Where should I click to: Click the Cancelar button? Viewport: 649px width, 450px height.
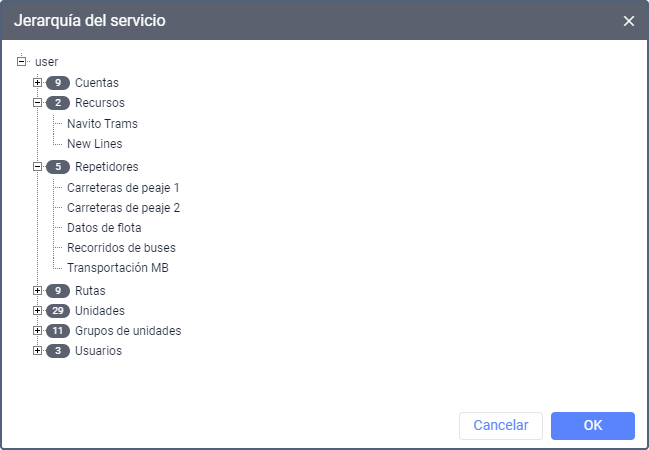500,425
